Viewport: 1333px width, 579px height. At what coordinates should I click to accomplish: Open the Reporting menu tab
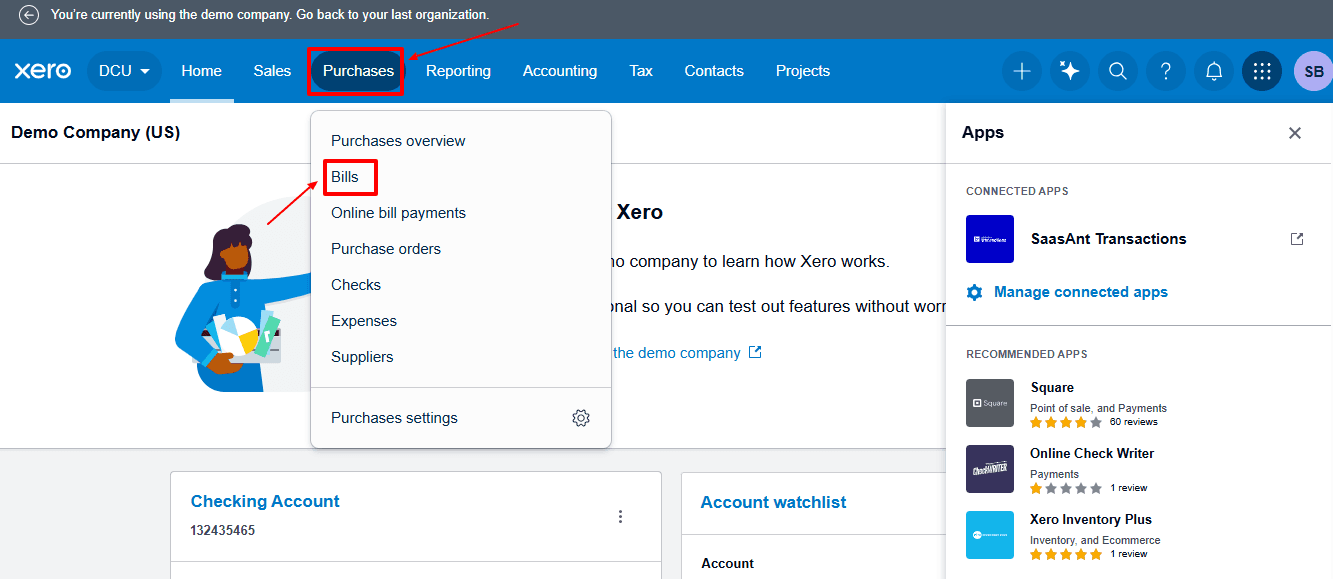(458, 71)
